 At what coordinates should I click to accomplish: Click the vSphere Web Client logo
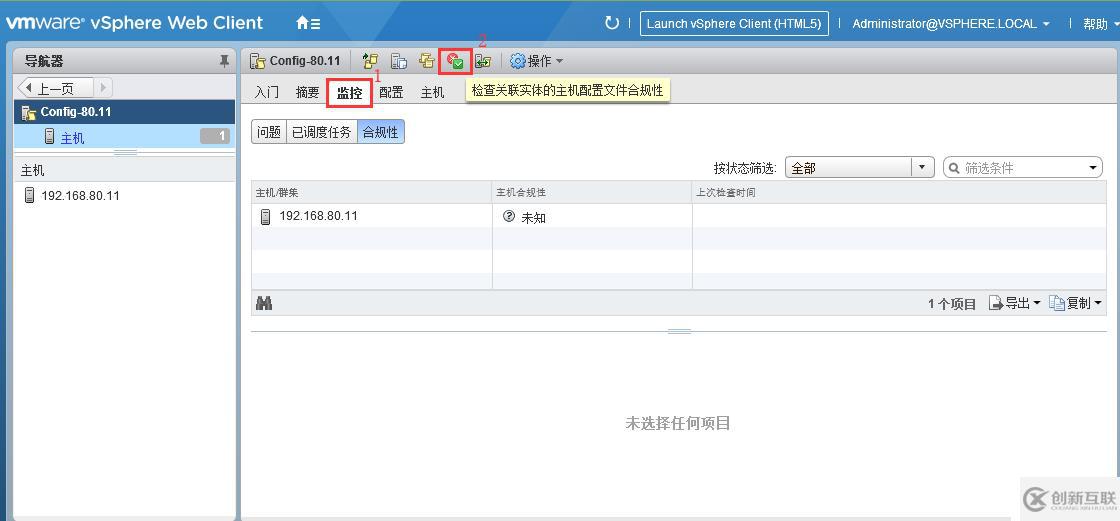[134, 23]
